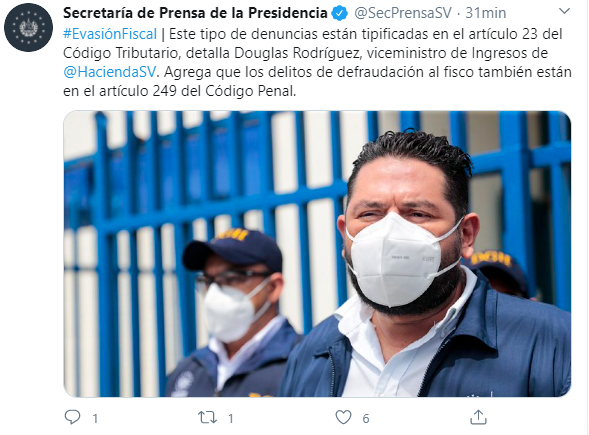The image size is (589, 435).
Task: Expand the tweet options chevron menu
Action: coord(564,11)
